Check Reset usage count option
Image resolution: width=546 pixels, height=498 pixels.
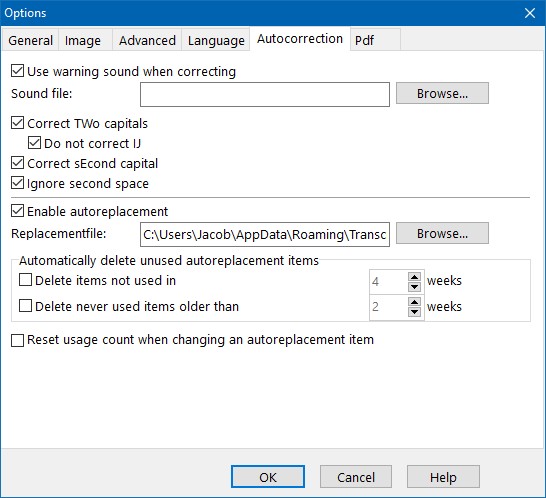(x=17, y=340)
